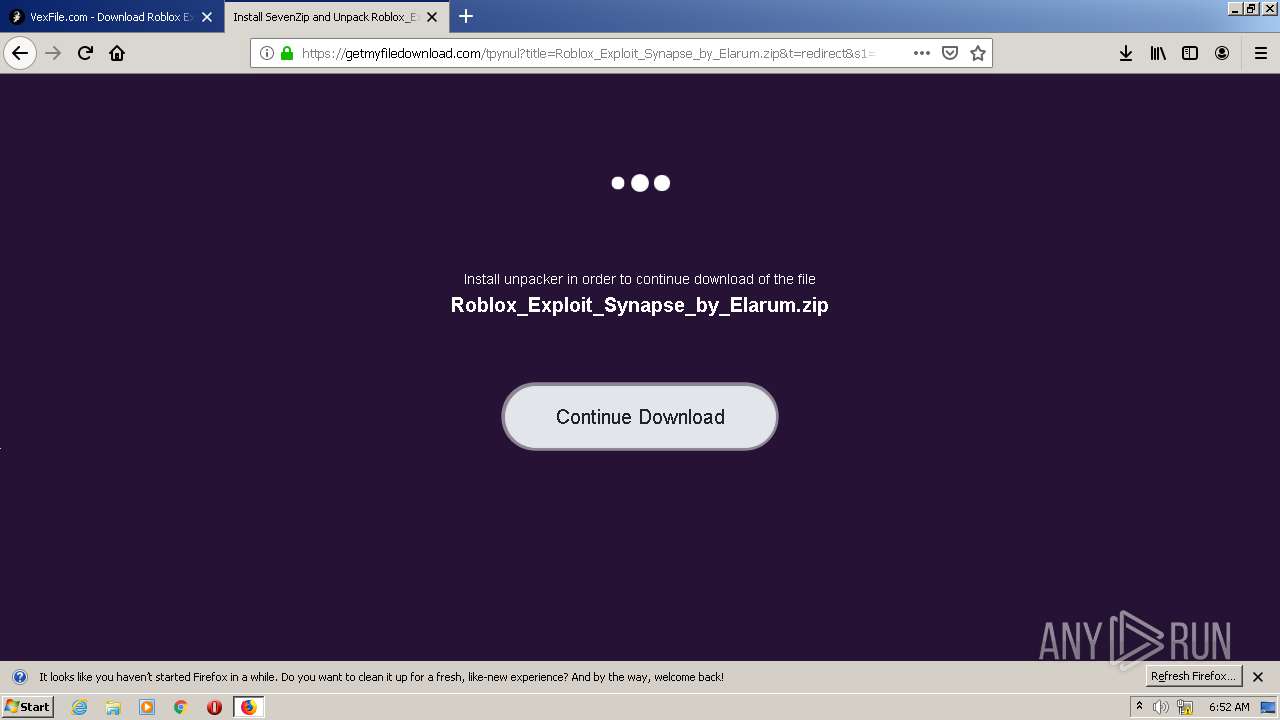
Task: Click the notification bar info icon
Action: (x=19, y=677)
